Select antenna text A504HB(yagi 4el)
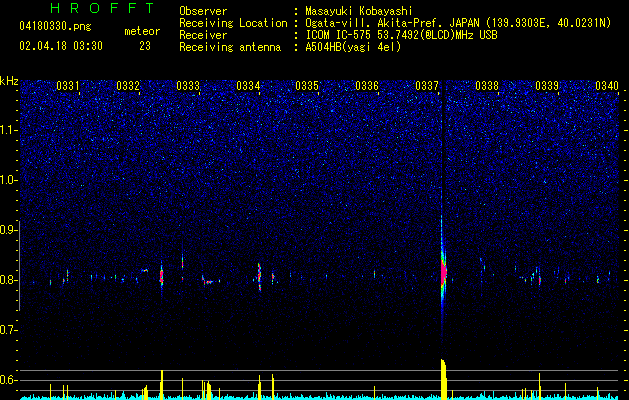 click(353, 47)
